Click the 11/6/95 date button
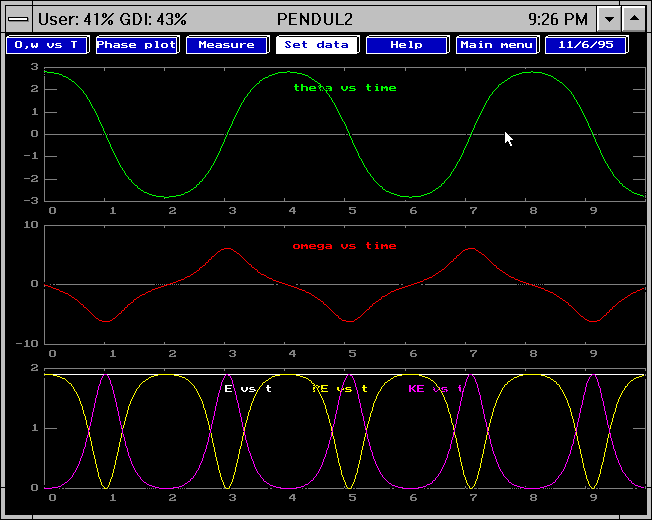 coord(586,45)
